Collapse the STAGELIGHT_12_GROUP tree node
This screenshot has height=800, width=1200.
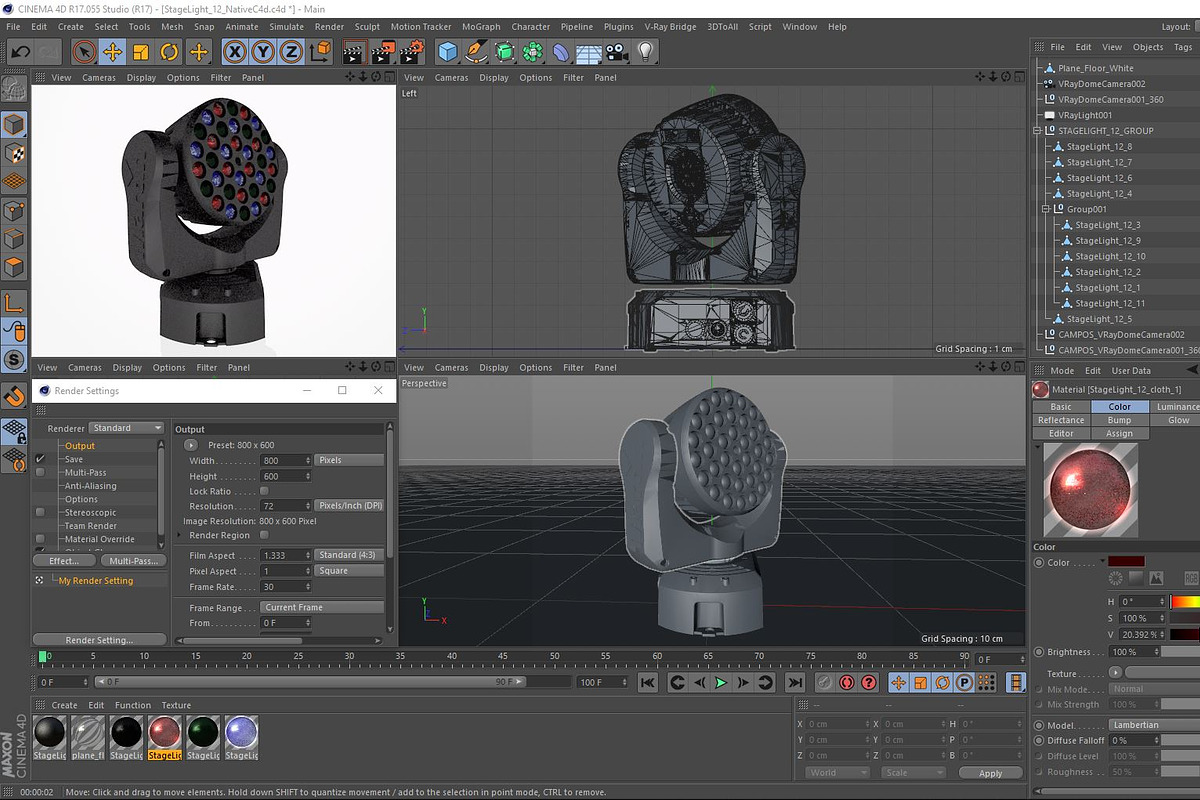point(1038,130)
